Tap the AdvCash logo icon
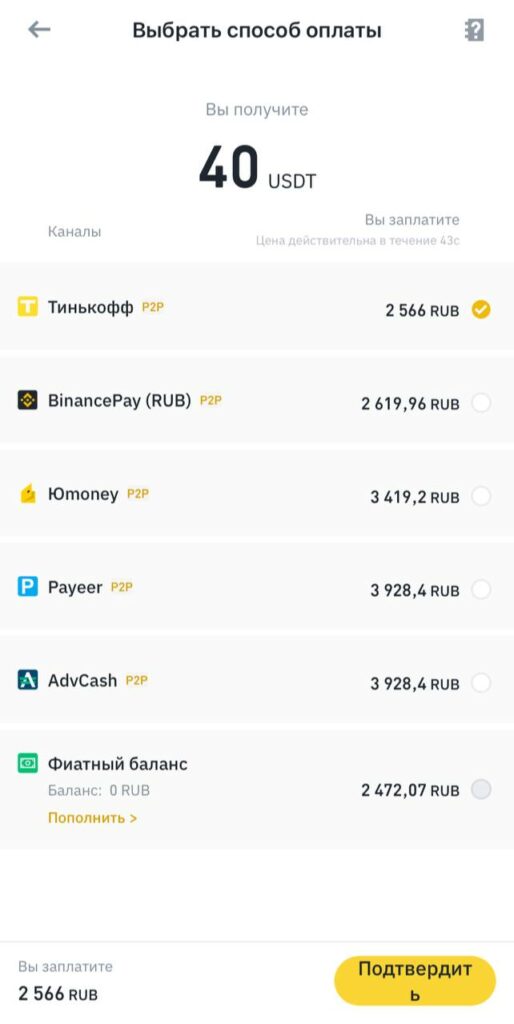 27,680
